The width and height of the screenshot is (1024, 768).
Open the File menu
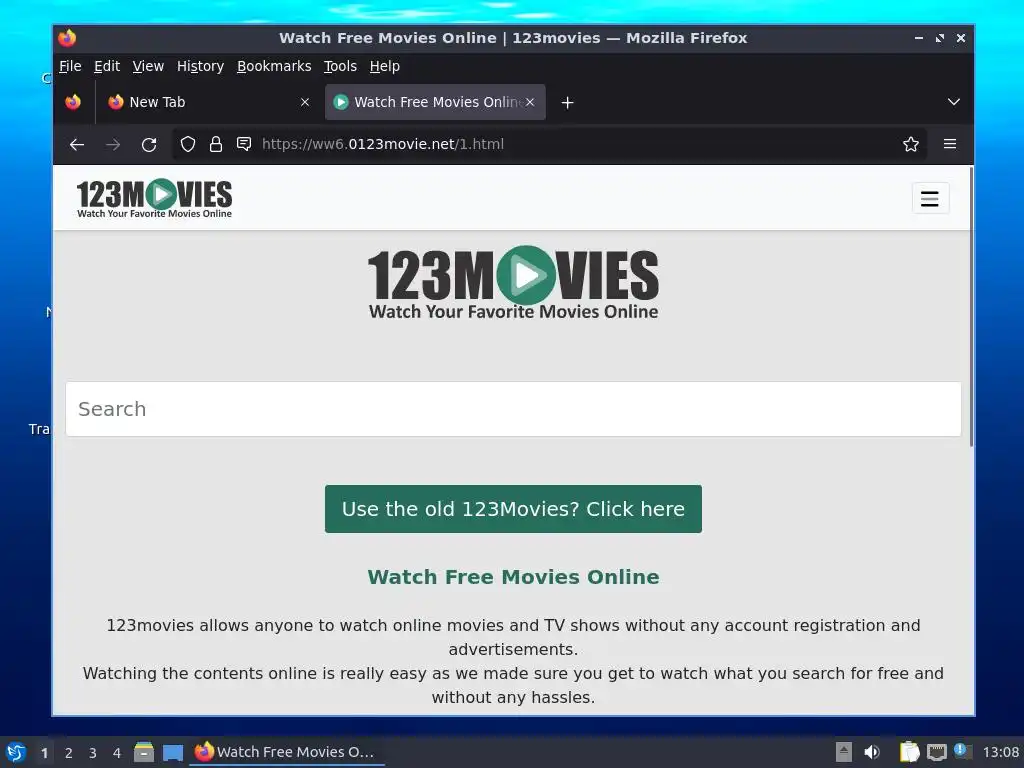pos(70,66)
